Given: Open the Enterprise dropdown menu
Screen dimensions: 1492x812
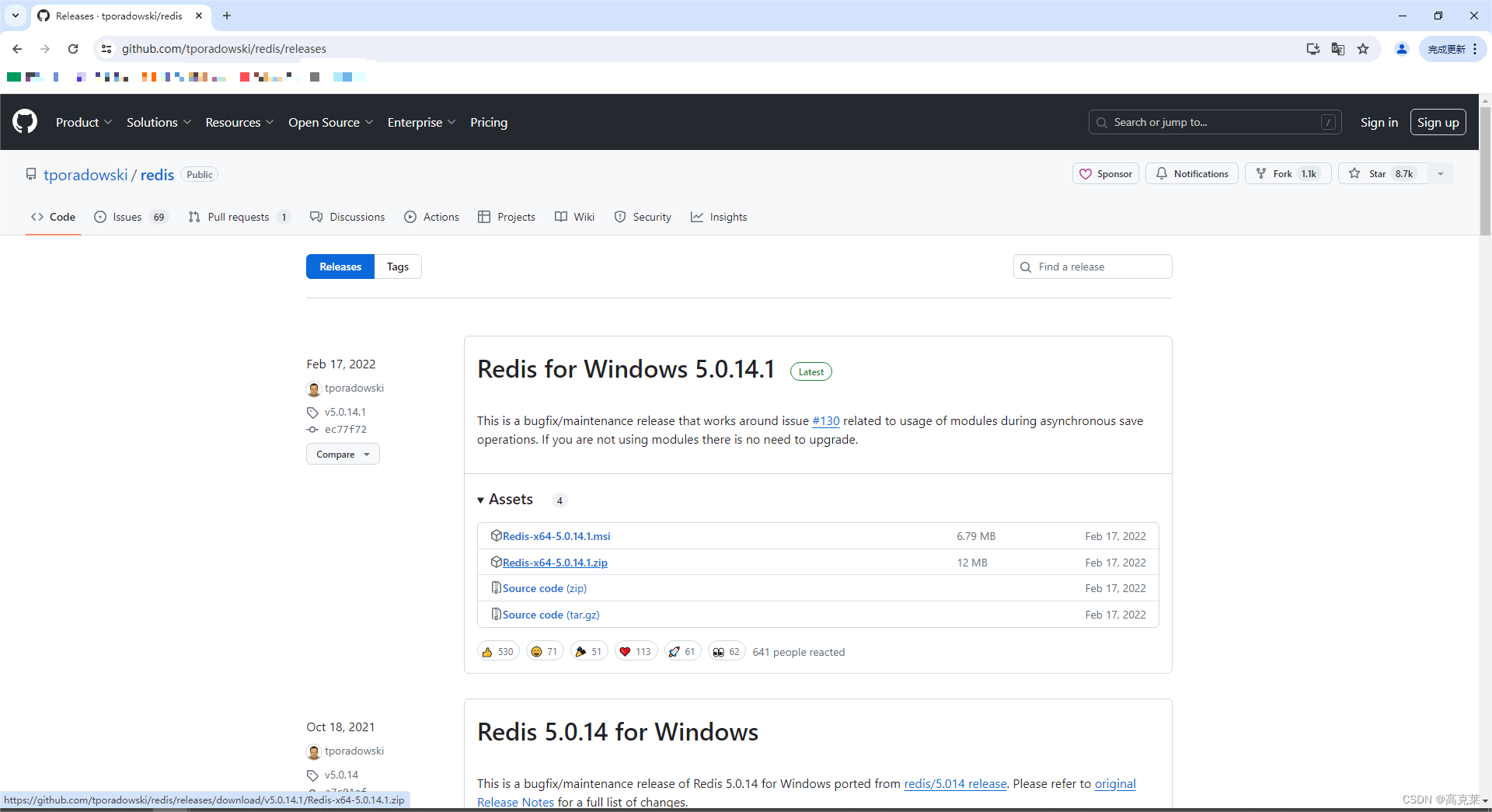Looking at the screenshot, I should coord(421,122).
